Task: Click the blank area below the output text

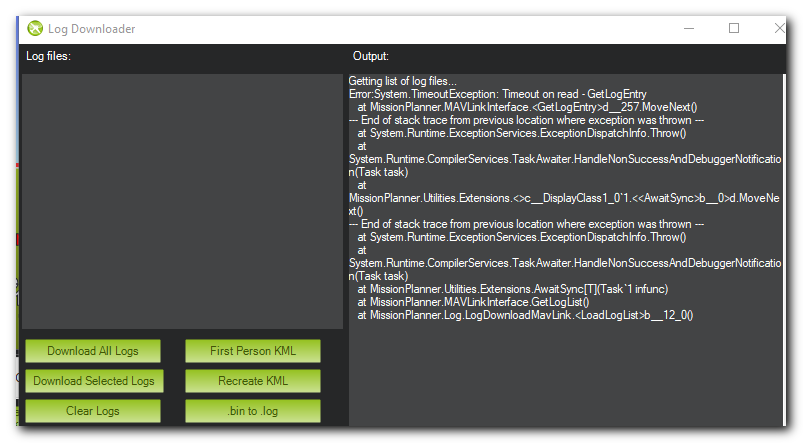Action: click(565, 374)
